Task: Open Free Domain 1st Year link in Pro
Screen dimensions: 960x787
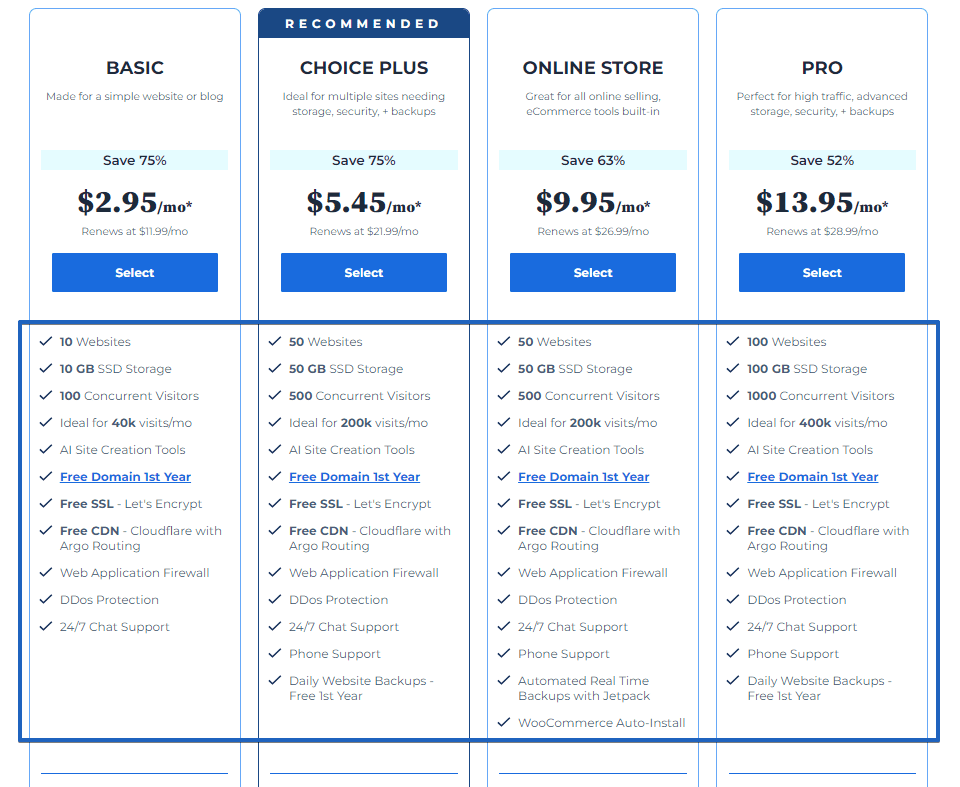Action: [812, 476]
